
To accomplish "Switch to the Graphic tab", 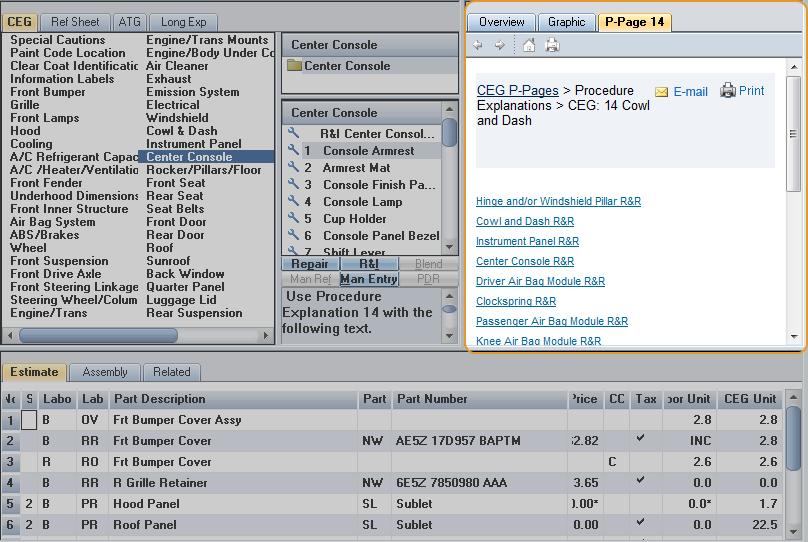I will (566, 22).
